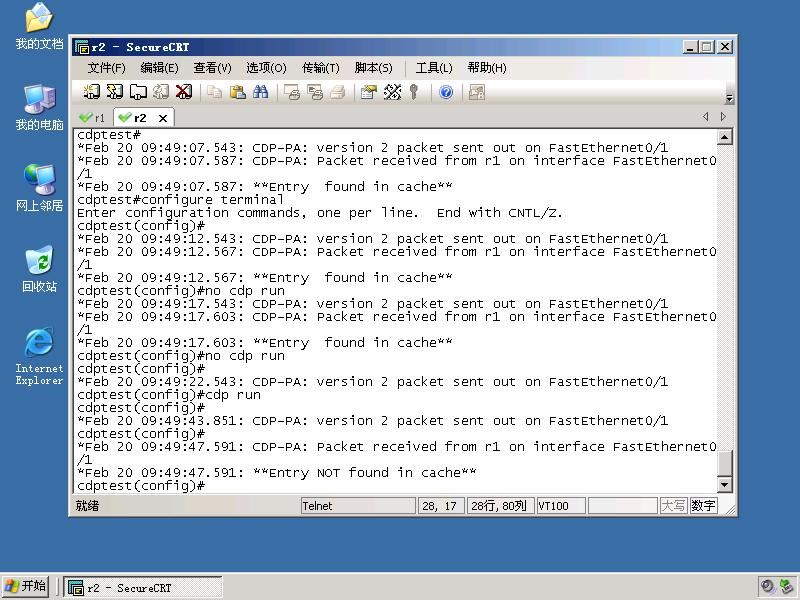This screenshot has height=600, width=800.
Task: Click the grayed session lock icon
Action: click(x=477, y=92)
